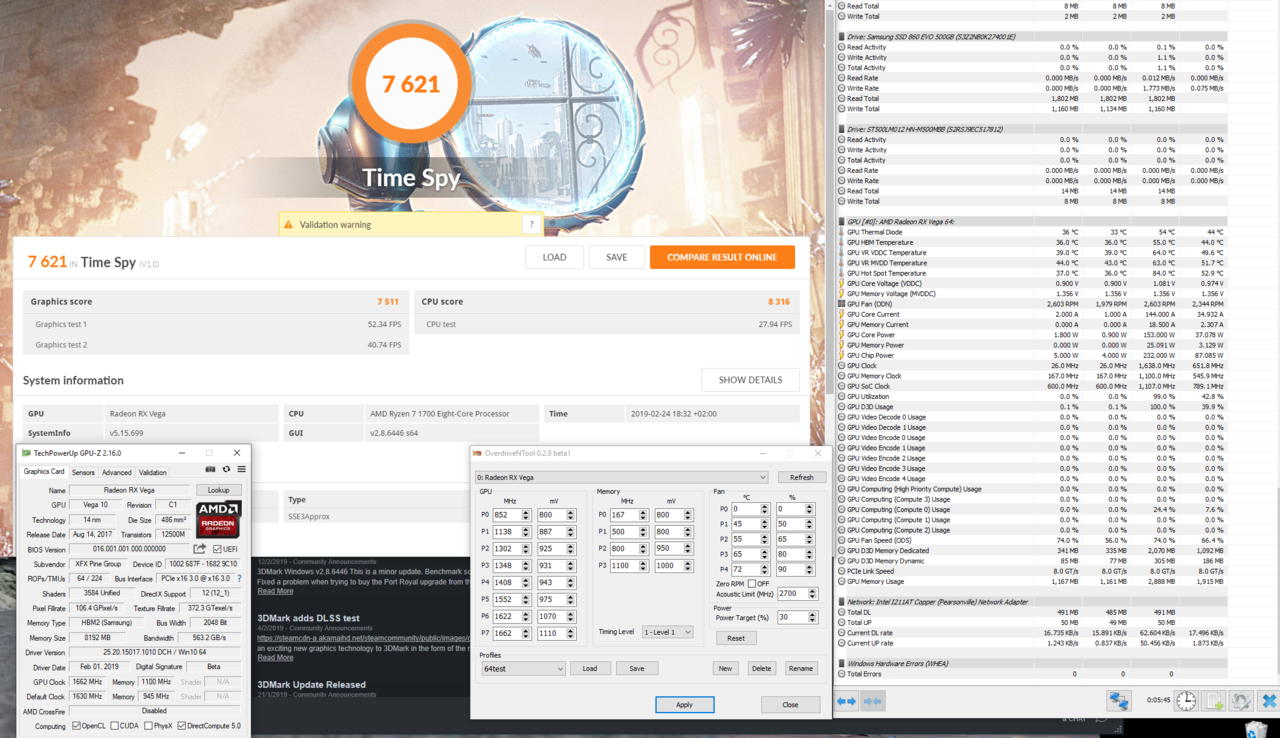The image size is (1280, 738).
Task: Click GPU-Z Name field Radeon RX Vega
Action: [130, 490]
